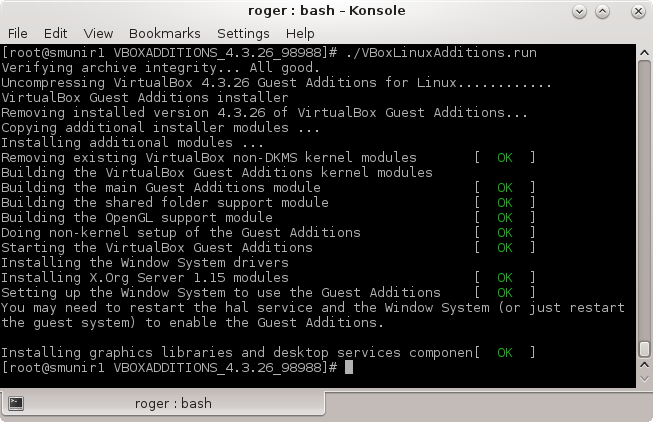Image resolution: width=653 pixels, height=422 pixels.
Task: Click 'Building the shared folder support module' text
Action: 165,202
